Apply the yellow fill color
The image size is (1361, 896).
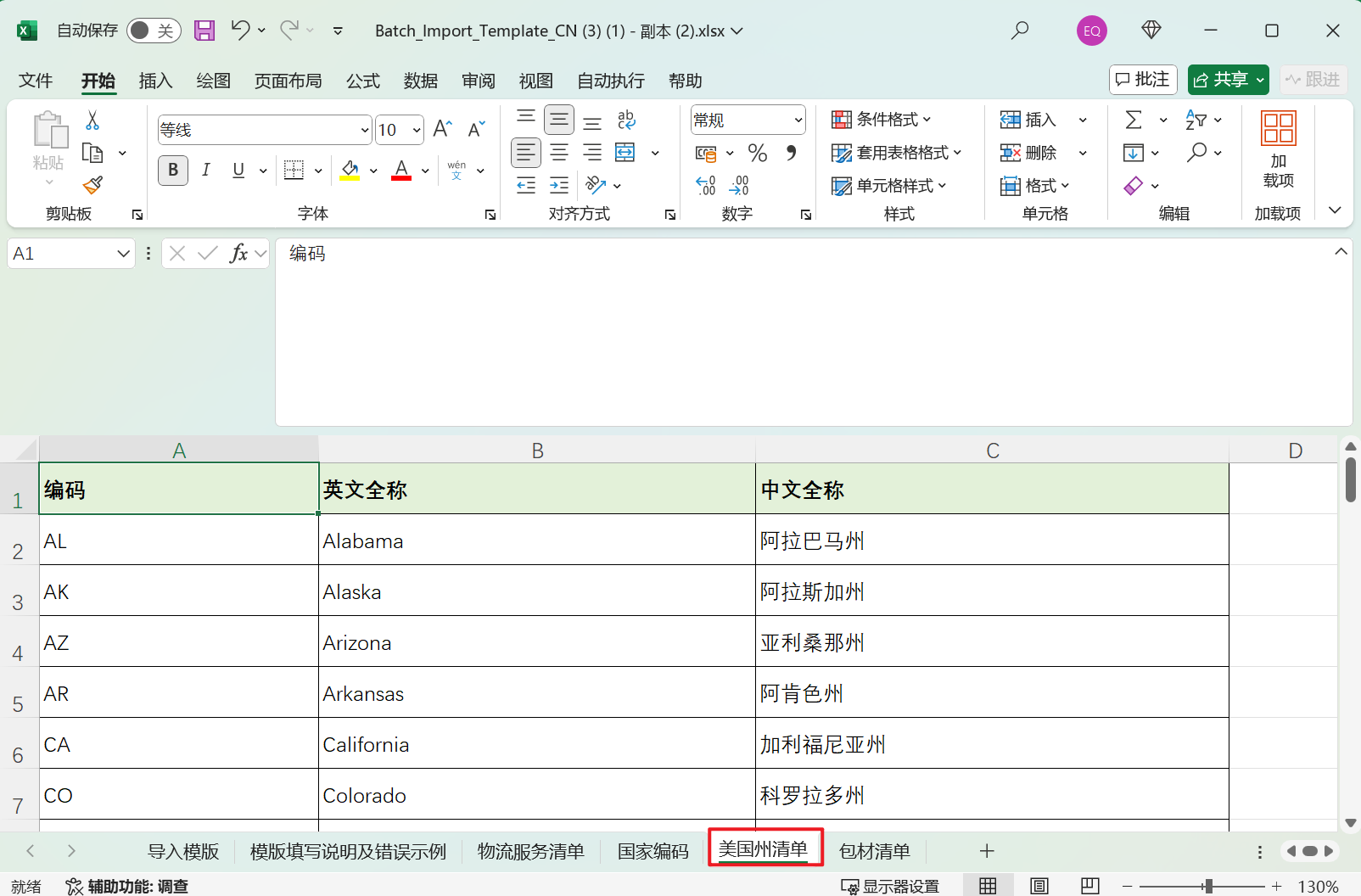pyautogui.click(x=350, y=171)
